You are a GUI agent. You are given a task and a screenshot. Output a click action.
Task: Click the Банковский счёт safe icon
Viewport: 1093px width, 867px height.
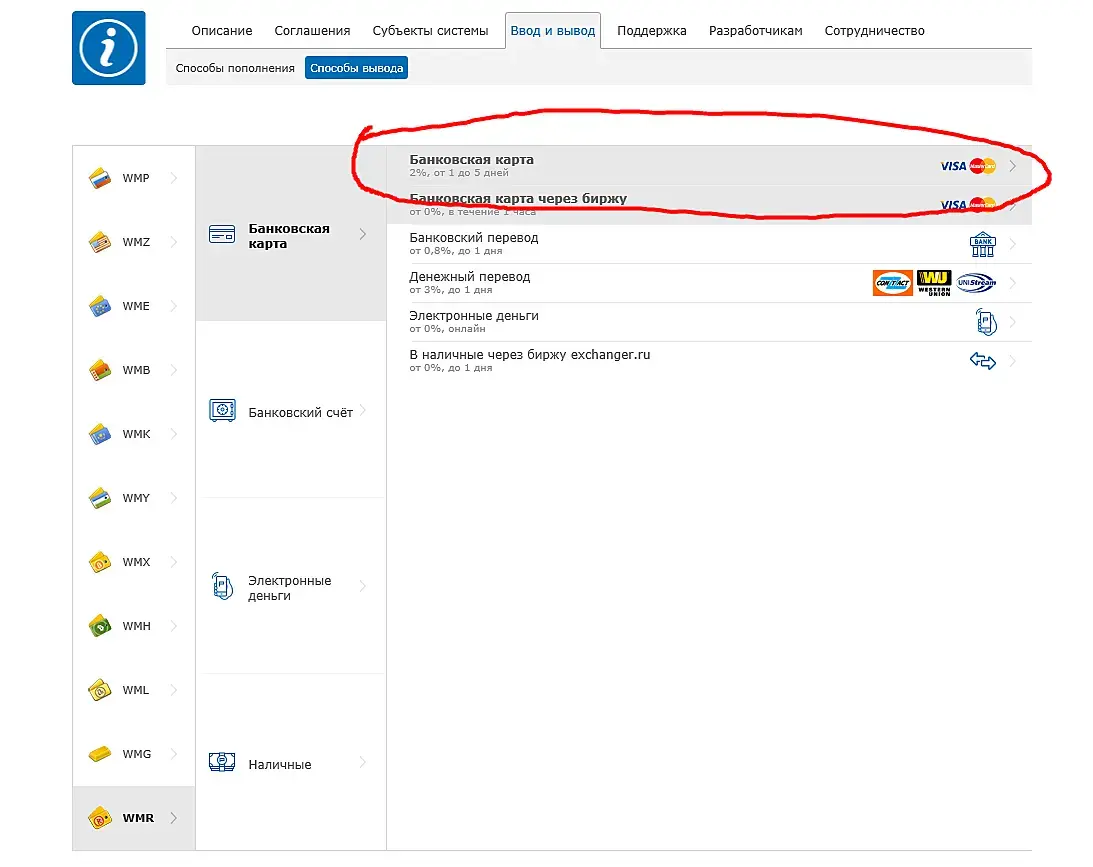click(x=222, y=411)
